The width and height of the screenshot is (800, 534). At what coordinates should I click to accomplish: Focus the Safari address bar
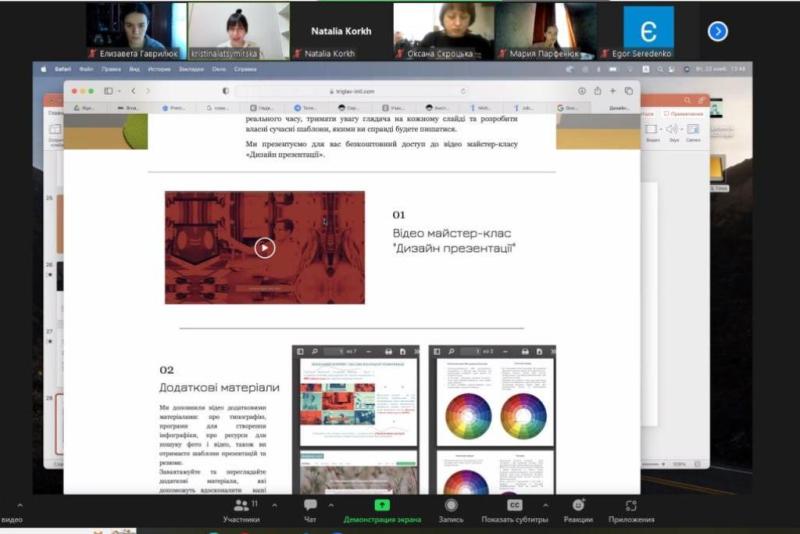(x=352, y=91)
